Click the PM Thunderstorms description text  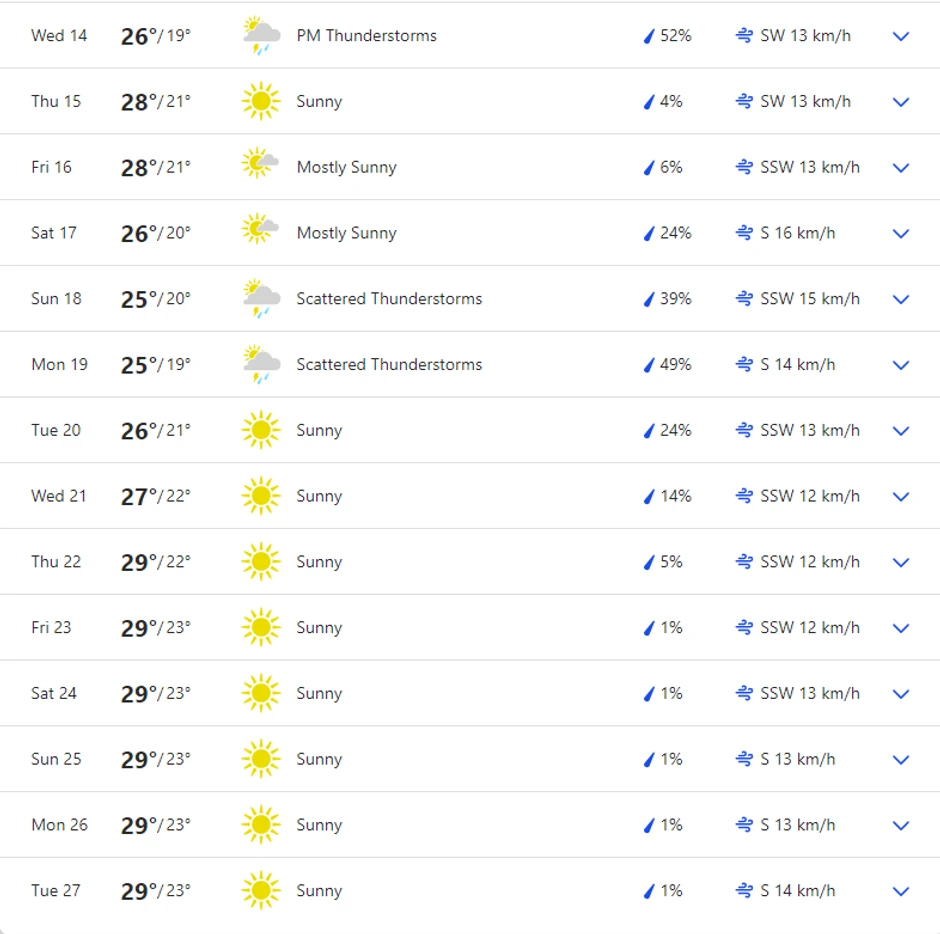point(366,36)
